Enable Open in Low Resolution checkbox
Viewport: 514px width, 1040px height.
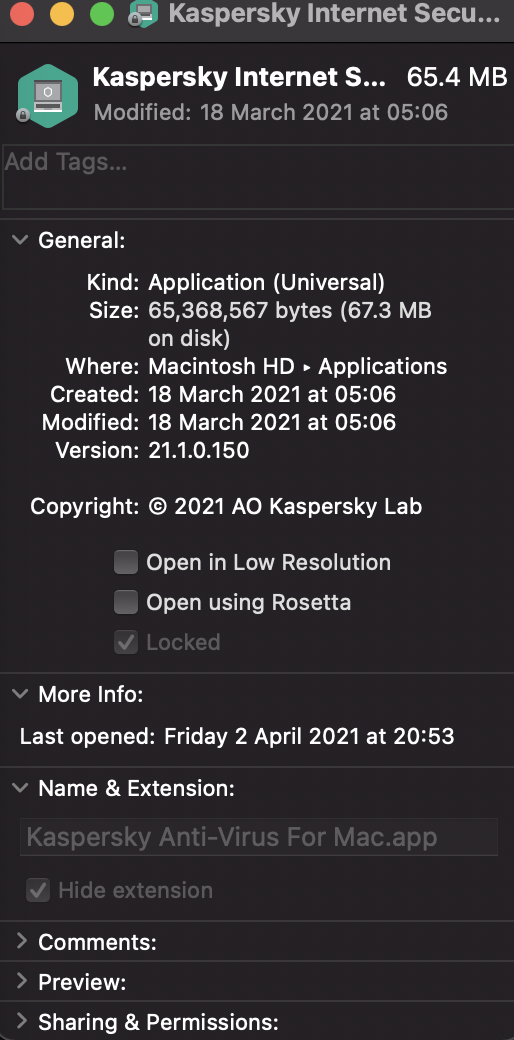[126, 562]
